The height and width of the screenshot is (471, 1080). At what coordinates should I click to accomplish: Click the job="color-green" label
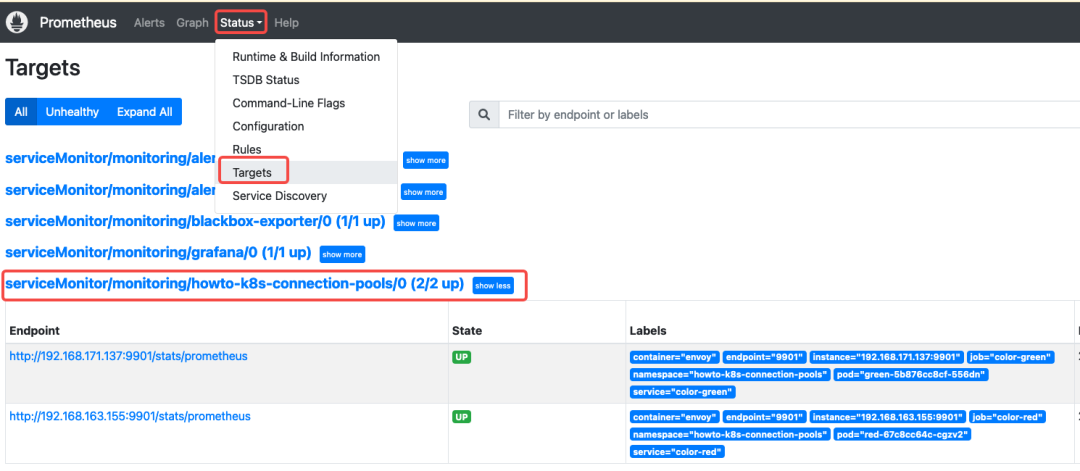[x=1010, y=357]
